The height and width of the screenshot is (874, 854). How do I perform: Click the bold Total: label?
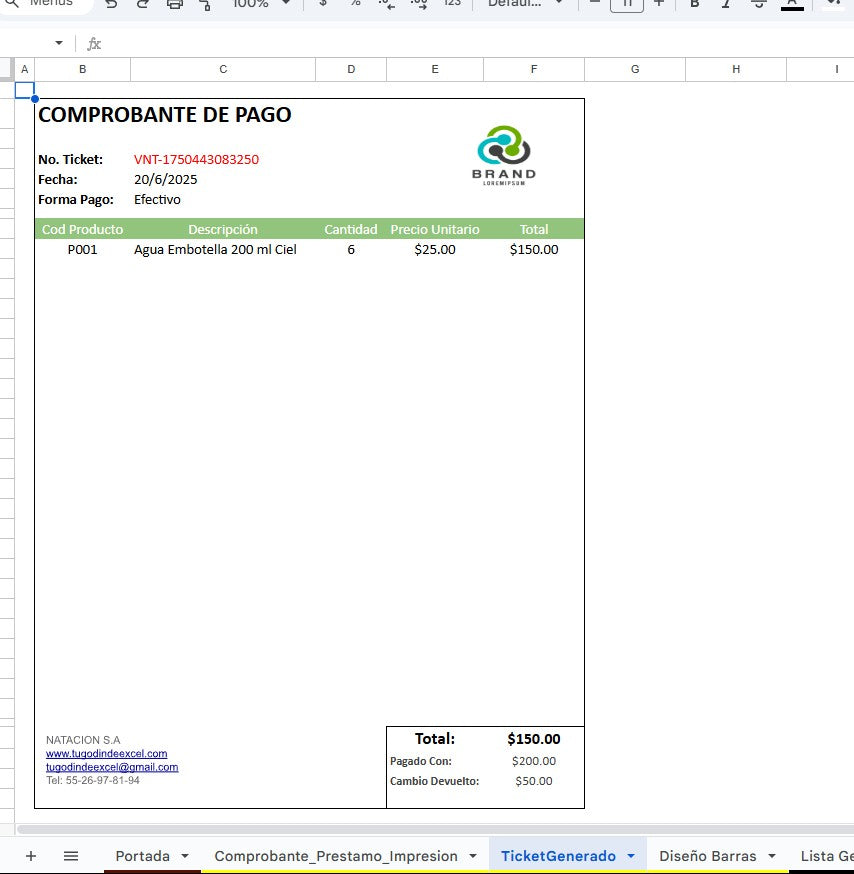coord(435,739)
